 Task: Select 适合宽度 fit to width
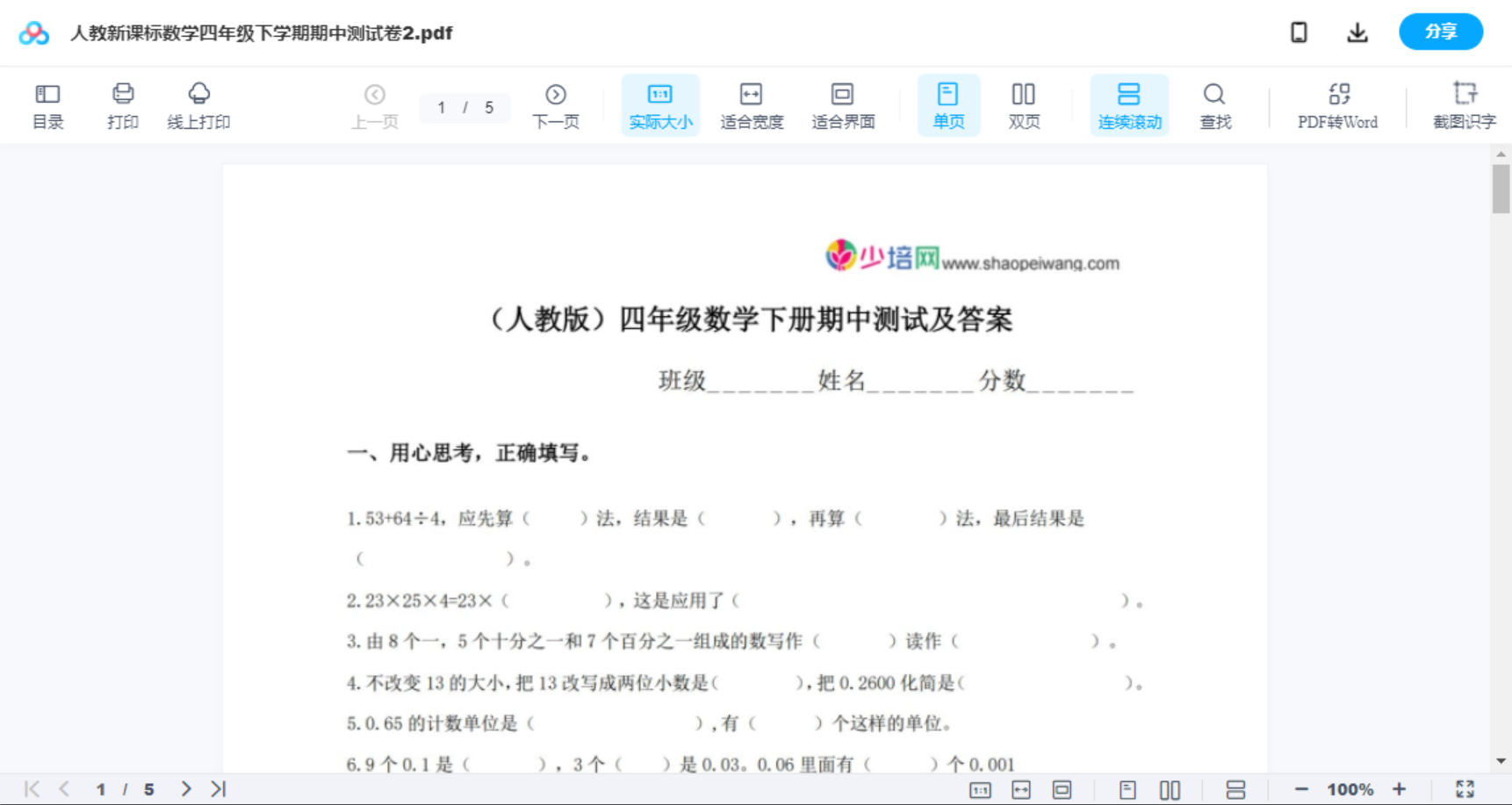[752, 104]
